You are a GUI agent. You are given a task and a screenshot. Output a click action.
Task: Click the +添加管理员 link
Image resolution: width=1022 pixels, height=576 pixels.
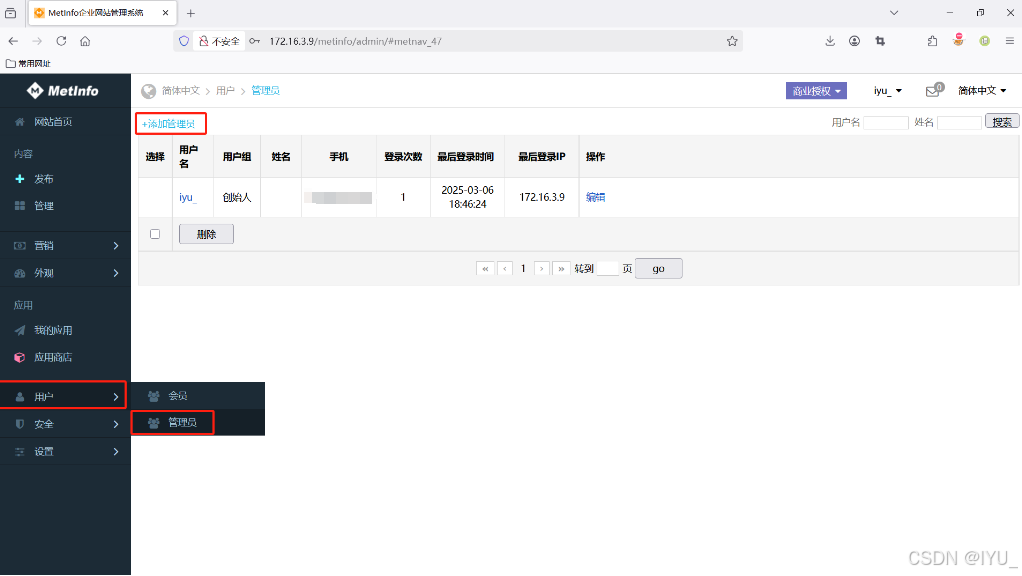tap(170, 124)
